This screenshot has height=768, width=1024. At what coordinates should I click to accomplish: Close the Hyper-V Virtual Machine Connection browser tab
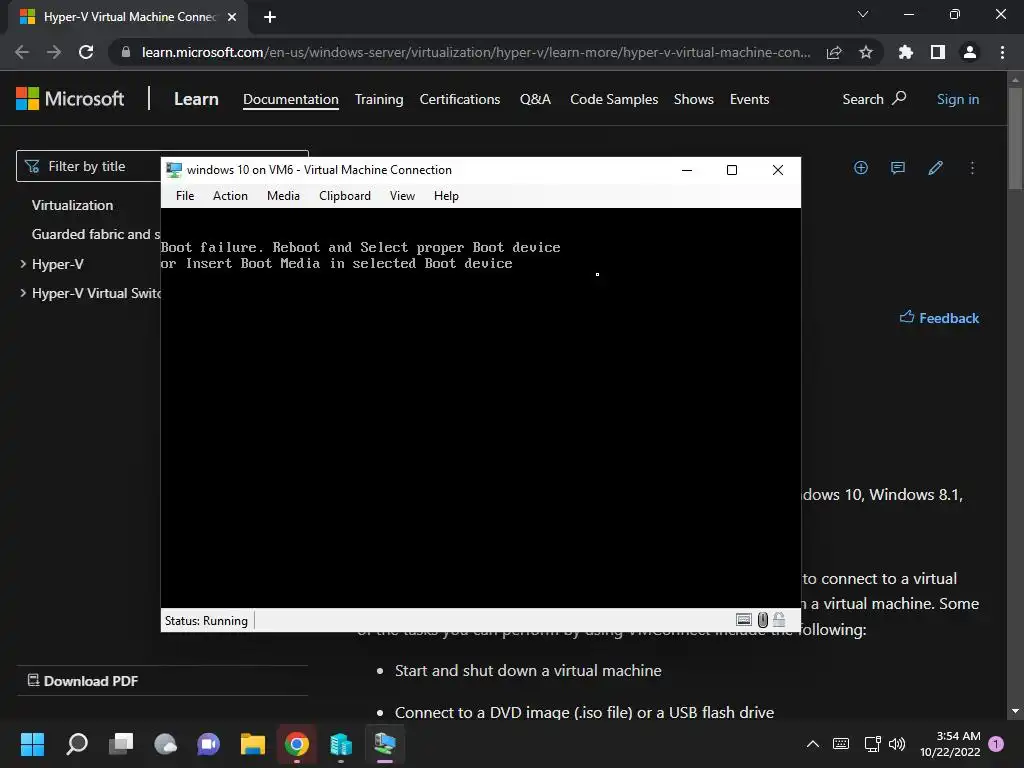pyautogui.click(x=232, y=17)
